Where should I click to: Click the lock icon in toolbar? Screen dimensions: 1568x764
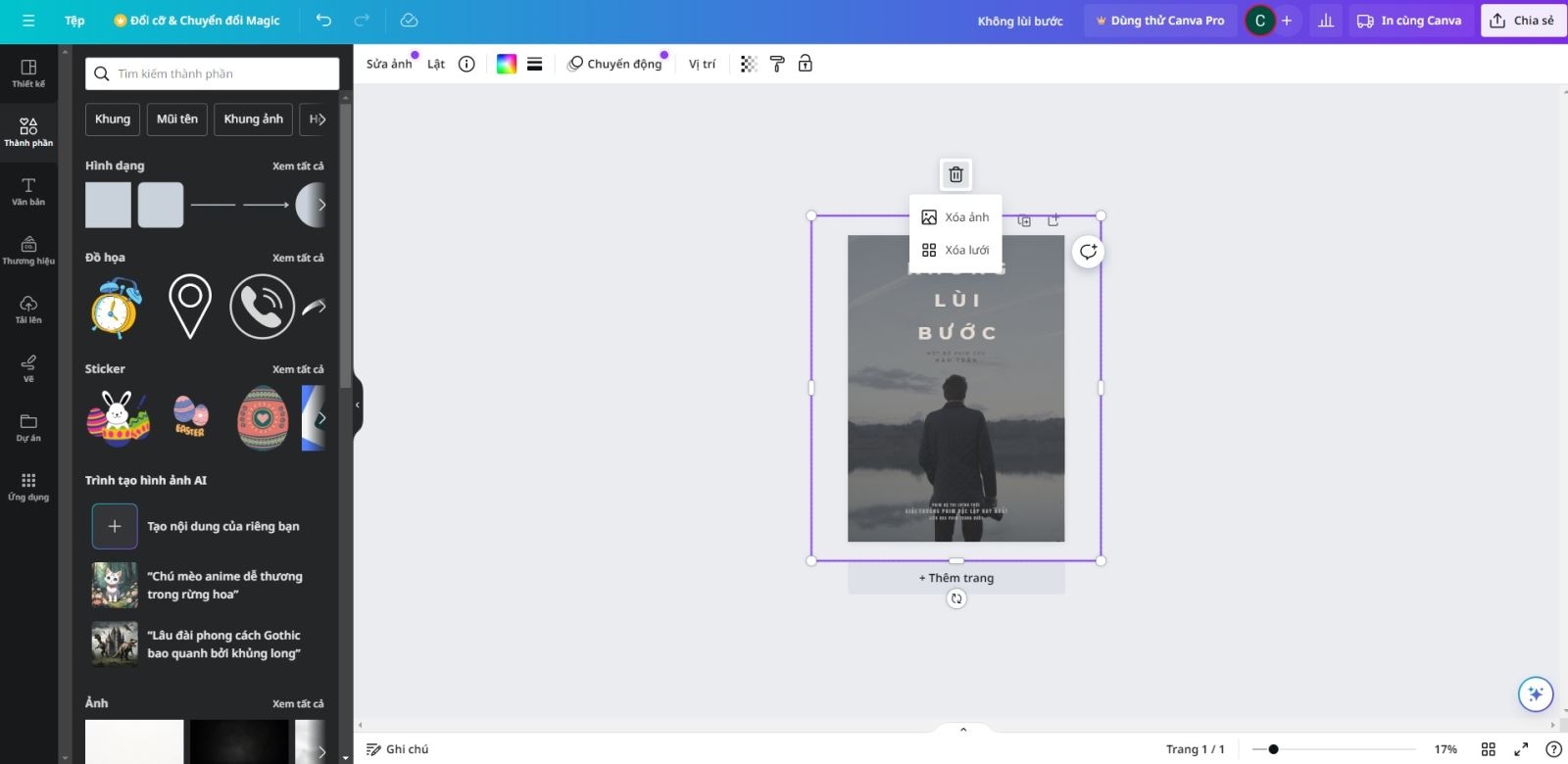(x=806, y=64)
